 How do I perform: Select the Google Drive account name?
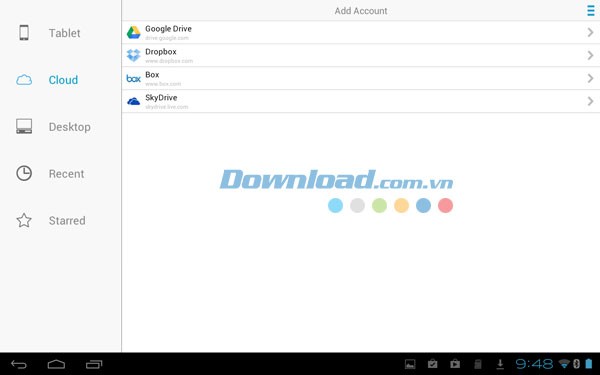pos(168,29)
